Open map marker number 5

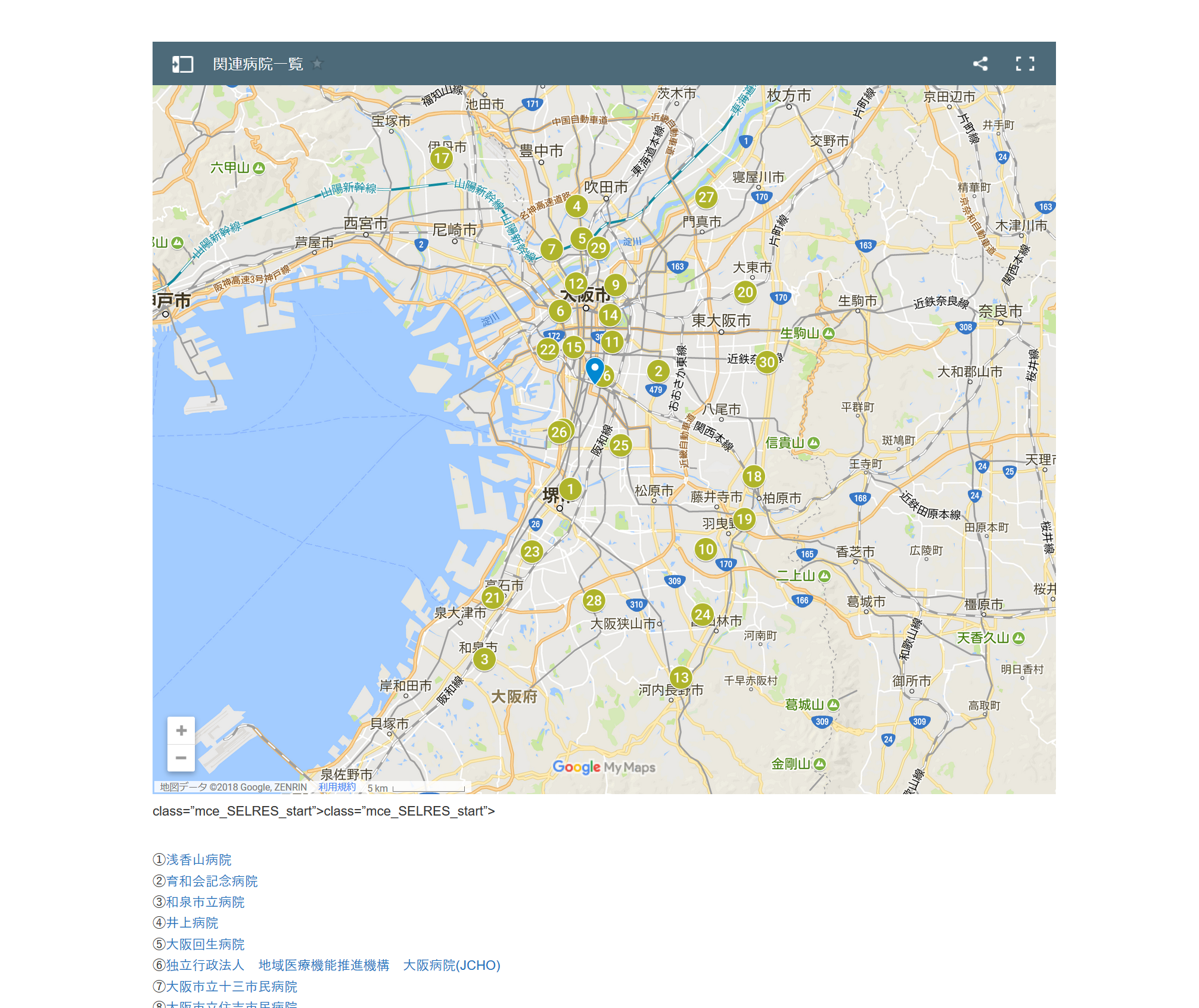582,238
